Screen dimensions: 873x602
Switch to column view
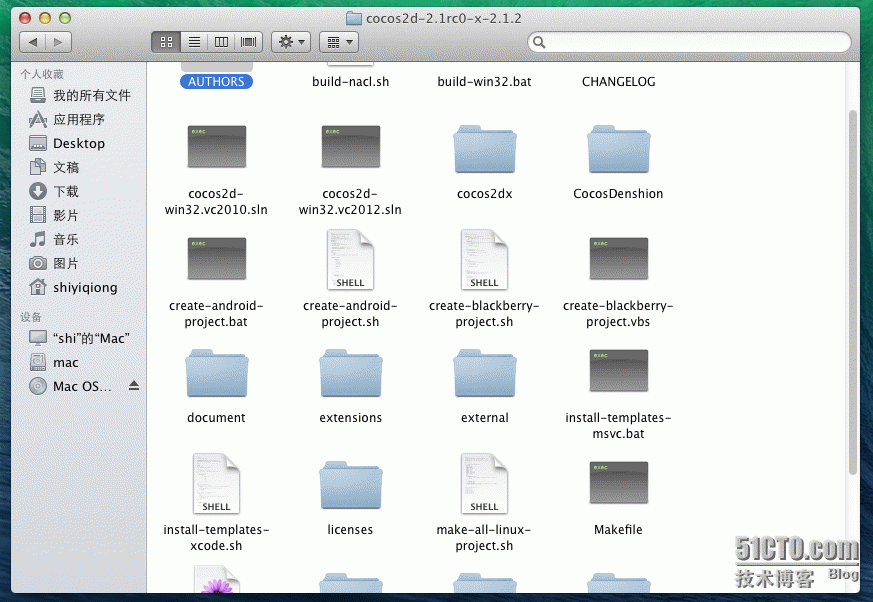click(221, 42)
